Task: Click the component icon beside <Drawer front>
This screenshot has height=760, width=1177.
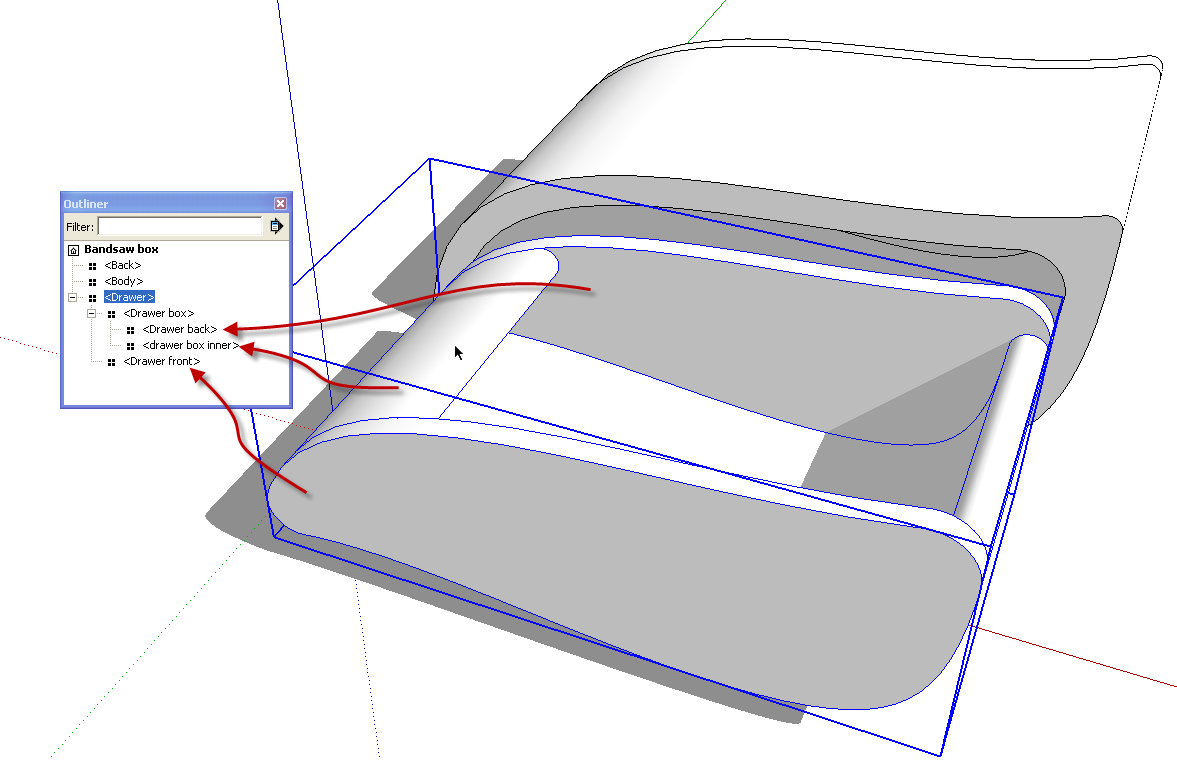Action: point(112,361)
